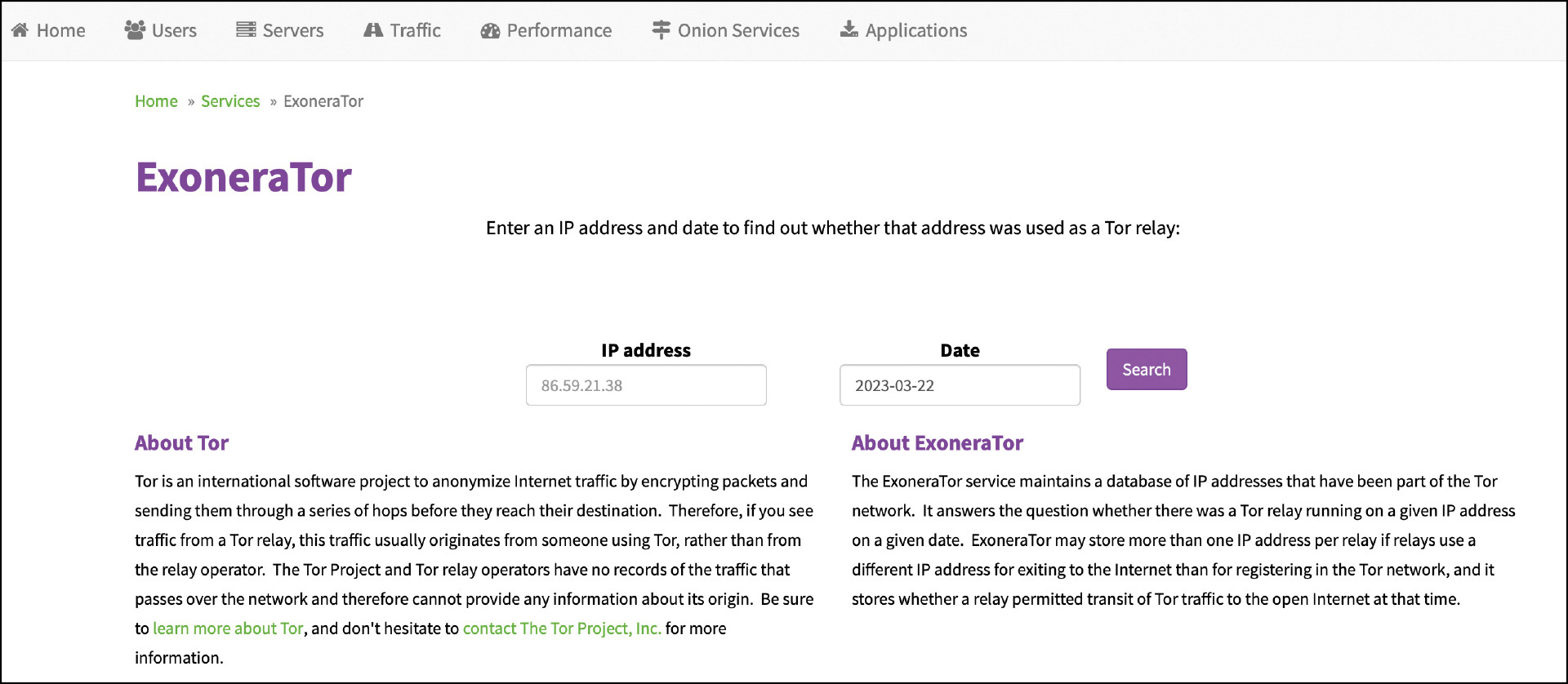Screen dimensions: 1568x684
Task: Click the Users group icon
Action: pos(135,30)
